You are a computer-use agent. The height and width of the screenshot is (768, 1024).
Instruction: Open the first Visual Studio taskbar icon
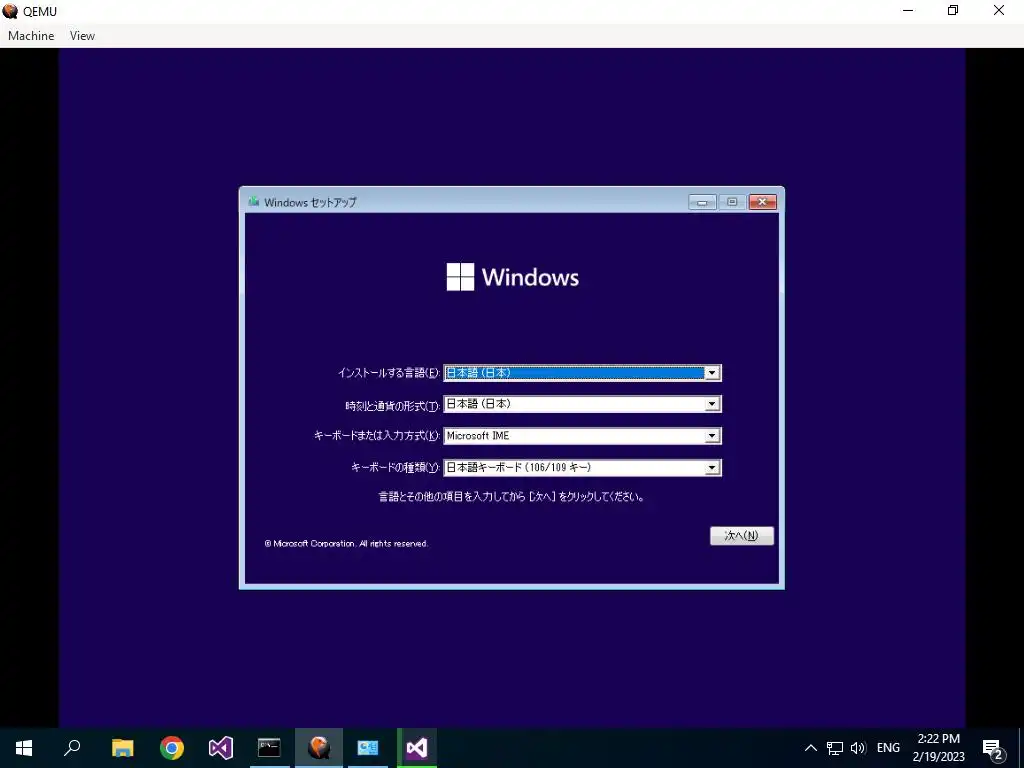tap(221, 748)
